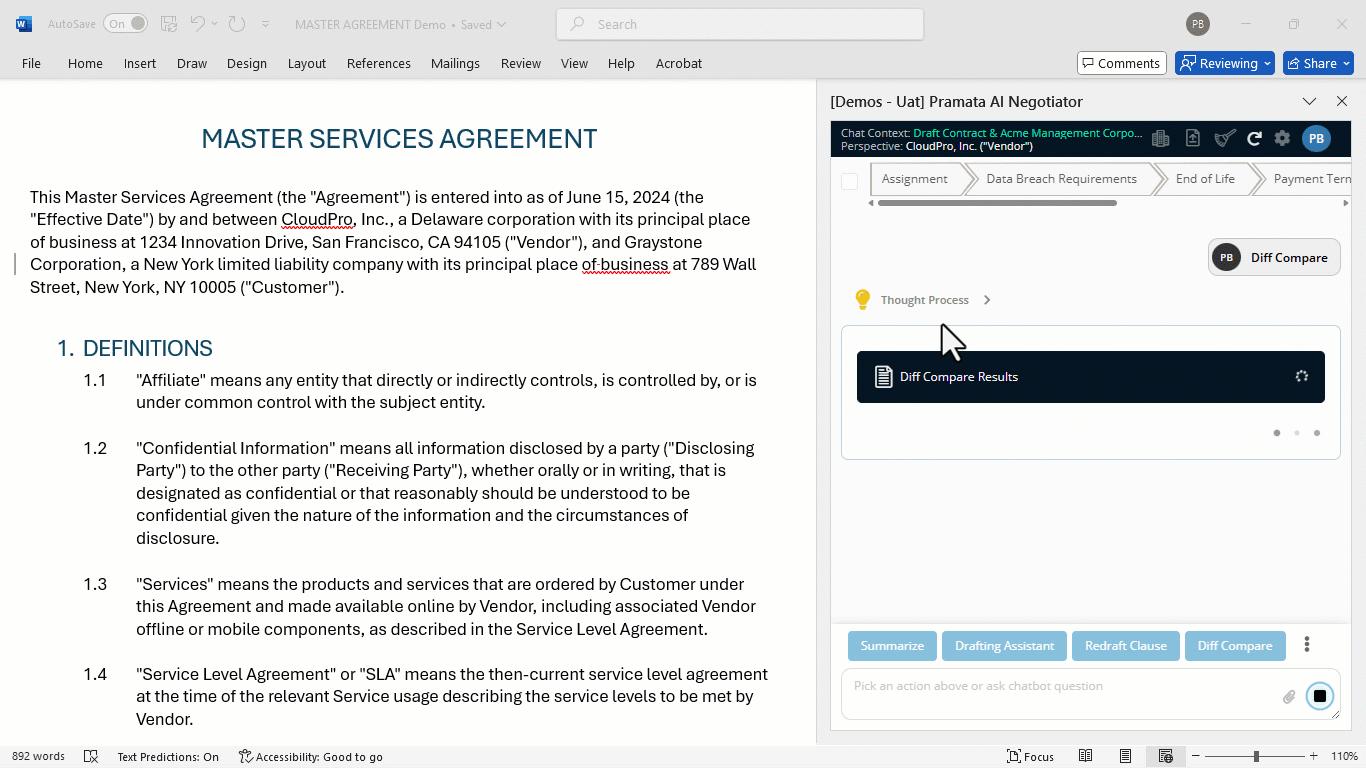This screenshot has width=1366, height=768.
Task: Tick the checkbox beside the Assignment step
Action: point(849,181)
